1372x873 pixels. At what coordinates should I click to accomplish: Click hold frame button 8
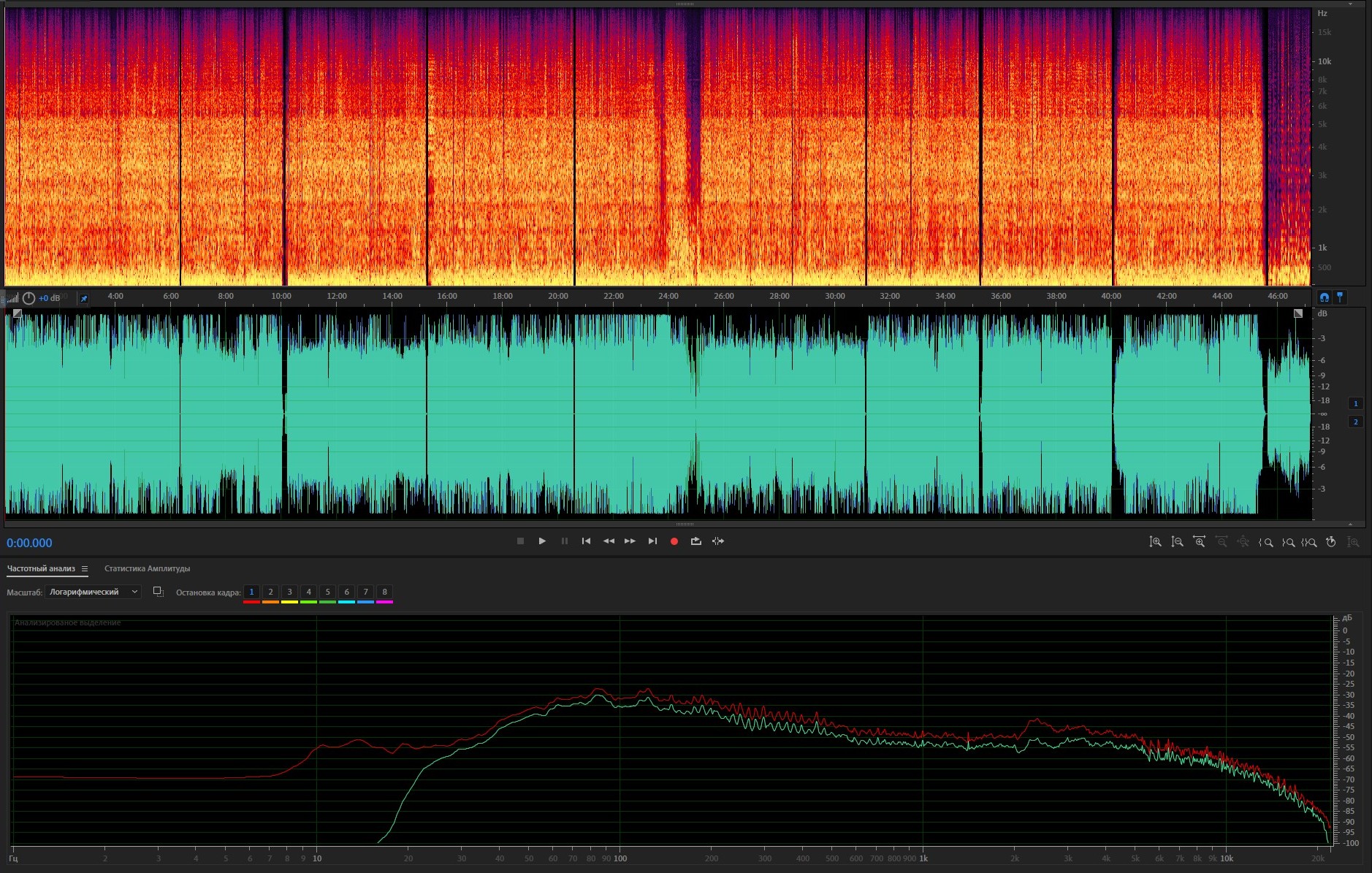point(384,592)
